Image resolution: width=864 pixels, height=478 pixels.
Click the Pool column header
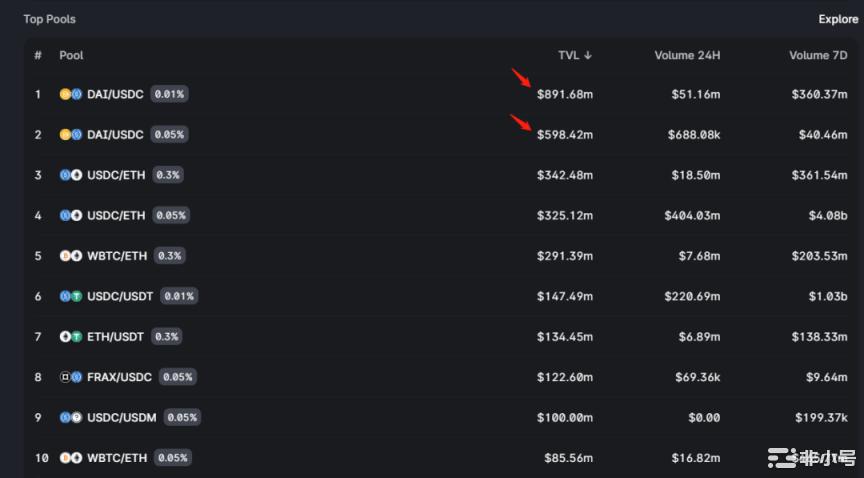pyautogui.click(x=71, y=55)
